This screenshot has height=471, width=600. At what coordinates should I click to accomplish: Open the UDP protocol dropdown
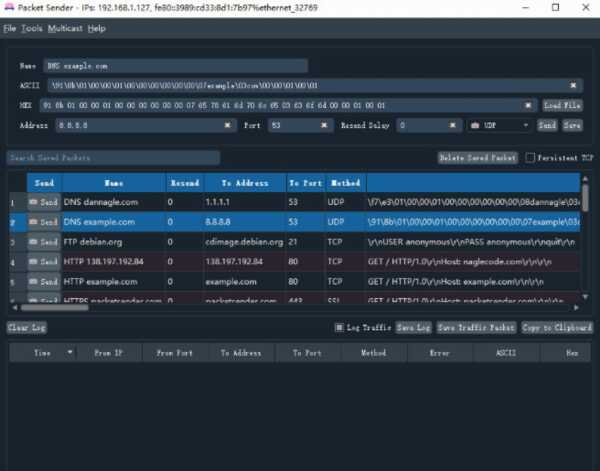tap(500, 126)
